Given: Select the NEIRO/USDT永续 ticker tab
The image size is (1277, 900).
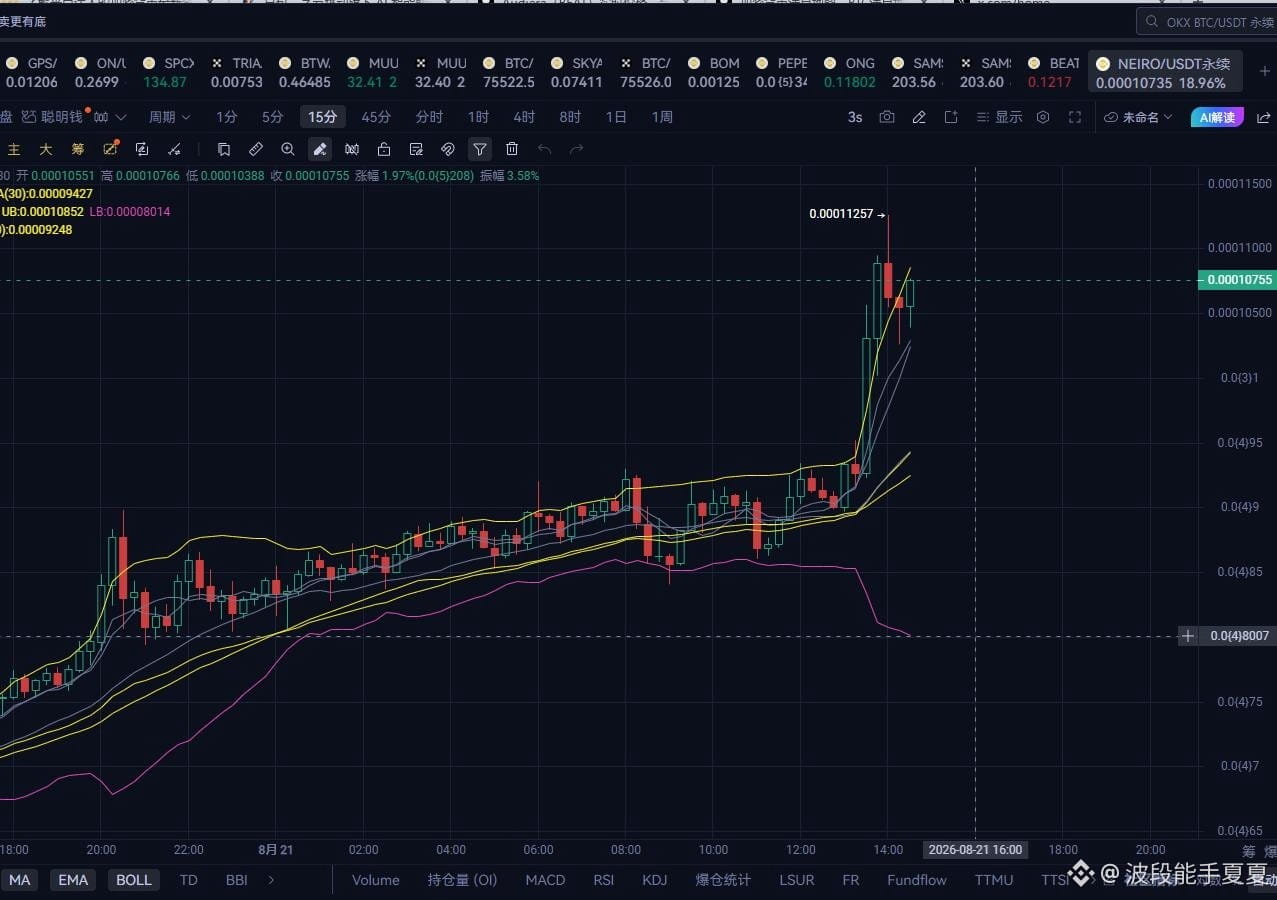Looking at the screenshot, I should tap(1165, 72).
